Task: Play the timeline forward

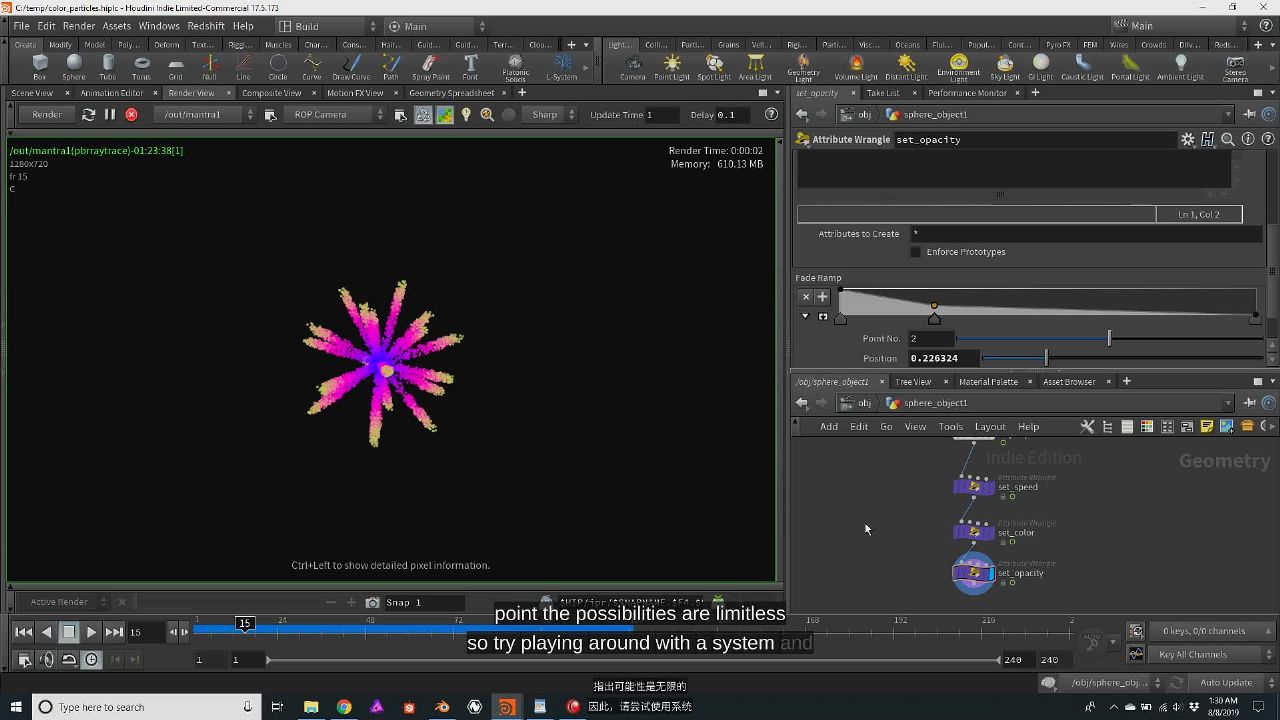Action: click(91, 632)
